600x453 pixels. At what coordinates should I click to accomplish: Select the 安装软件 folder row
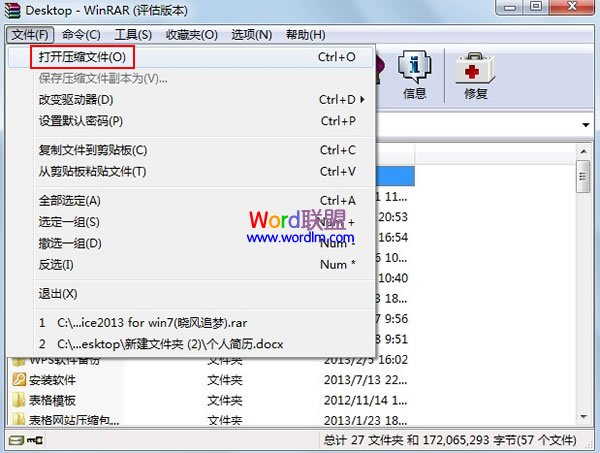[x=210, y=380]
